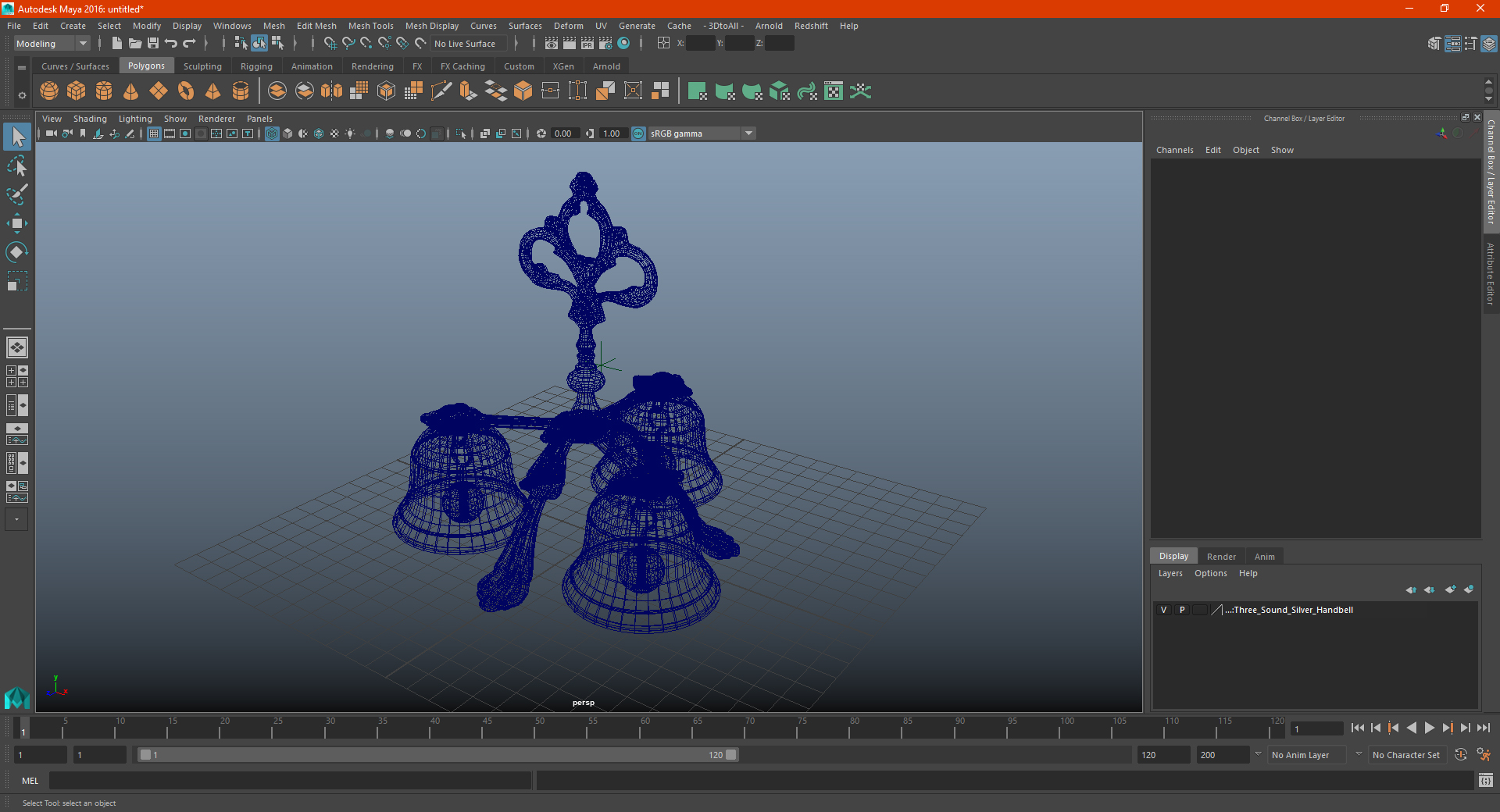Open the sRGB gamma view transform dropdown
This screenshot has width=1500, height=812.
[x=702, y=134]
